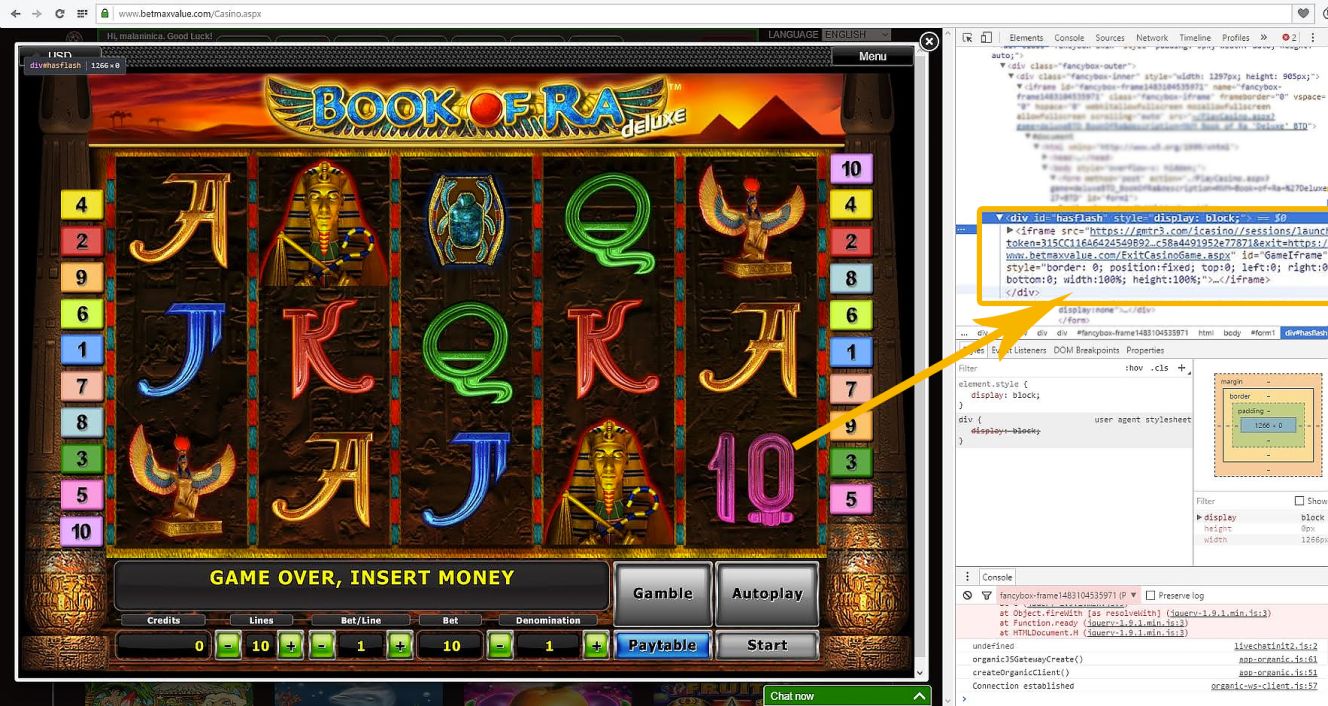This screenshot has width=1328, height=706.
Task: Click the browser forward arrow
Action: pyautogui.click(x=37, y=14)
